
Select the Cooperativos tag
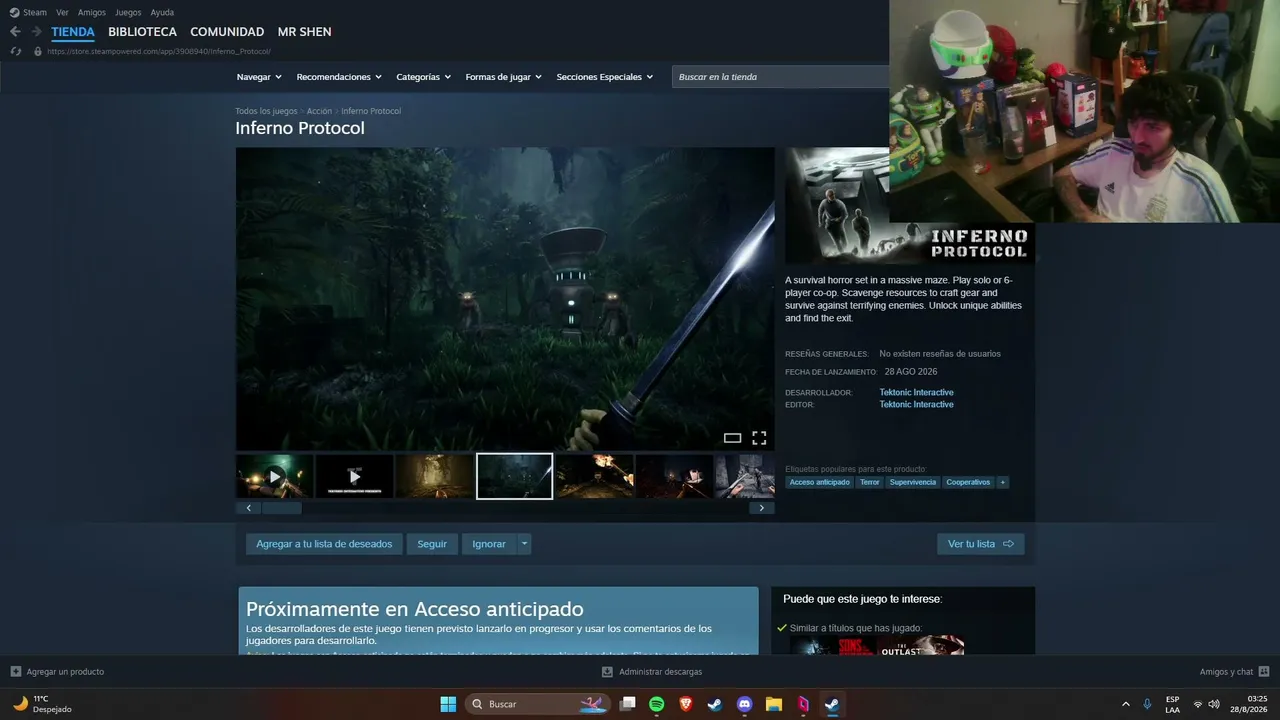coord(968,482)
